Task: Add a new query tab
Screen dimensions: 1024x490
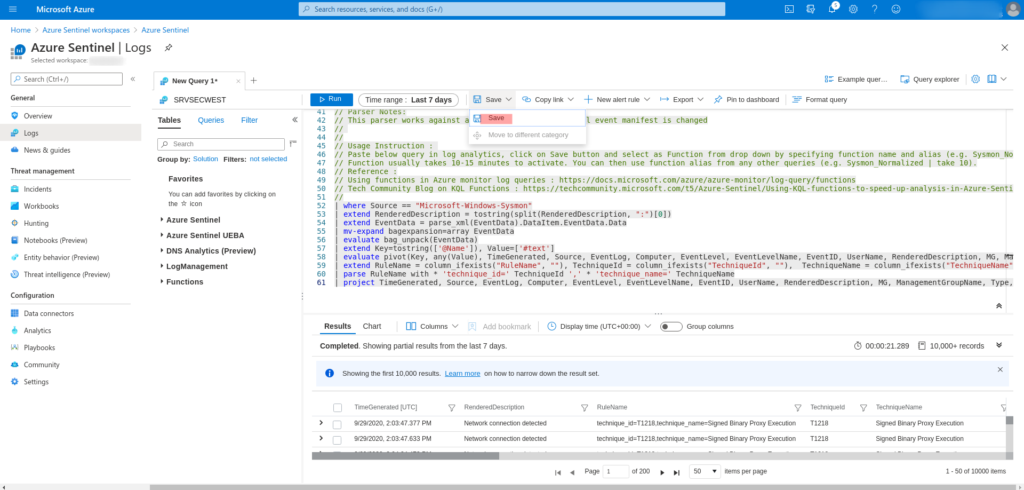Action: click(253, 80)
